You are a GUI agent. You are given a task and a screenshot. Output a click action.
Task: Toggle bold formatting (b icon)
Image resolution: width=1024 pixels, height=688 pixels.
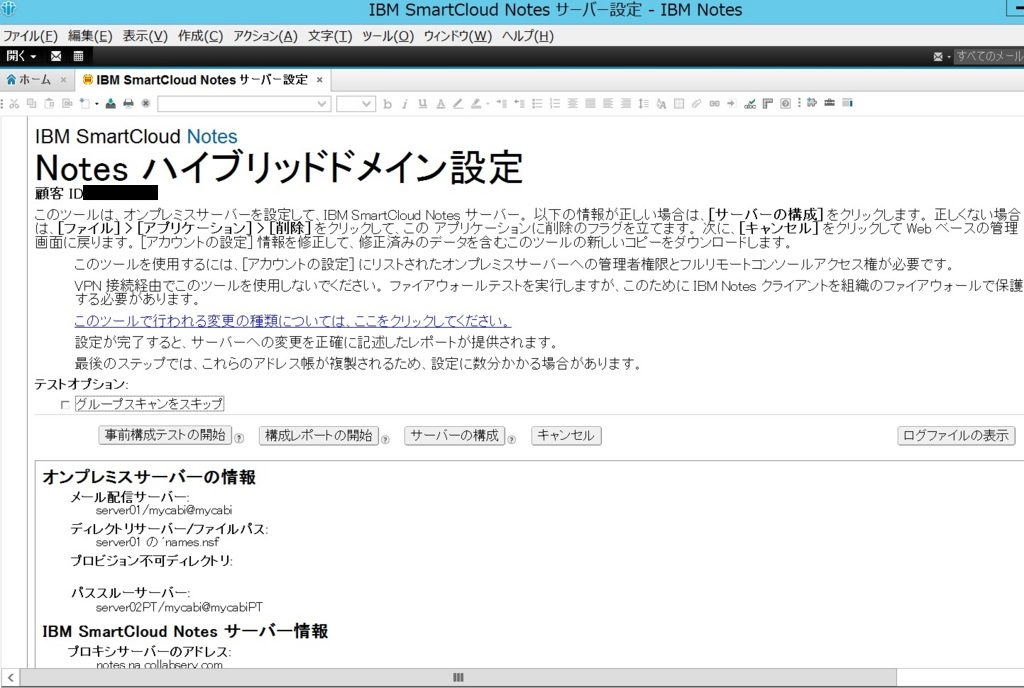[387, 103]
